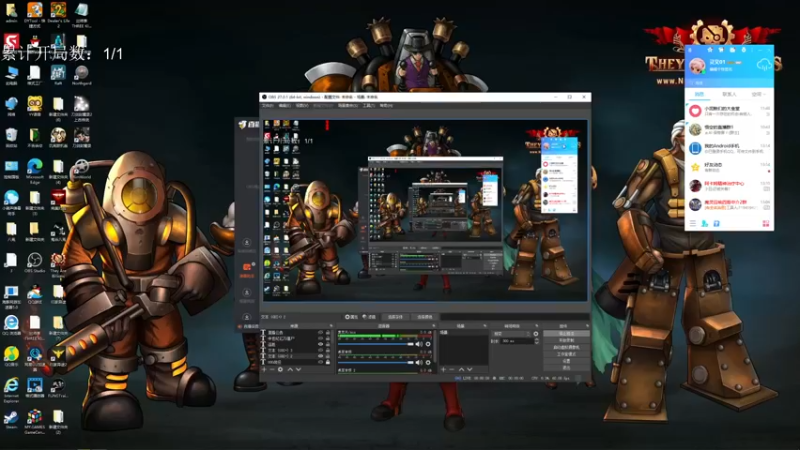Move selected source up in Sources panel
The width and height of the screenshot is (800, 450).
tap(290, 369)
